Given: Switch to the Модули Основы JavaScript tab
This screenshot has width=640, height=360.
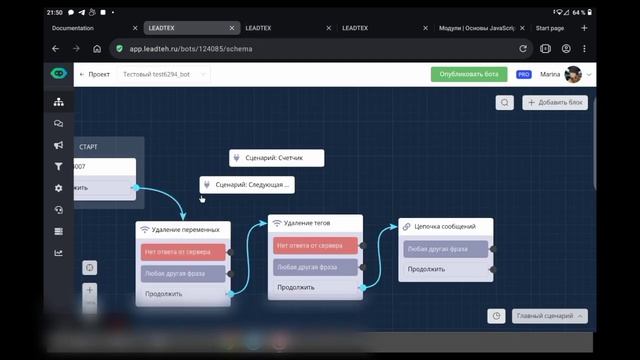Looking at the screenshot, I should tap(476, 28).
